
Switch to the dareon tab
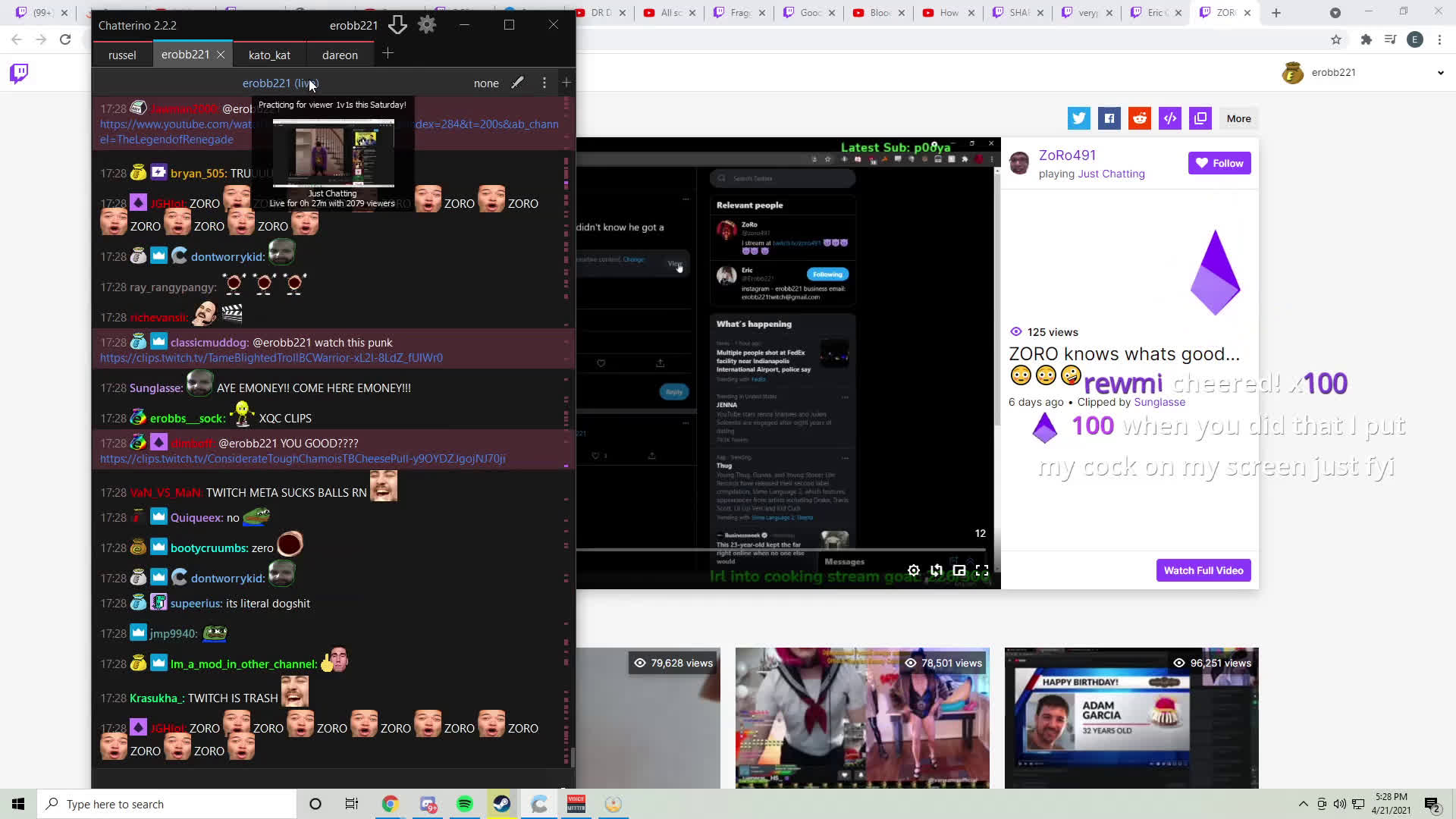pos(339,55)
